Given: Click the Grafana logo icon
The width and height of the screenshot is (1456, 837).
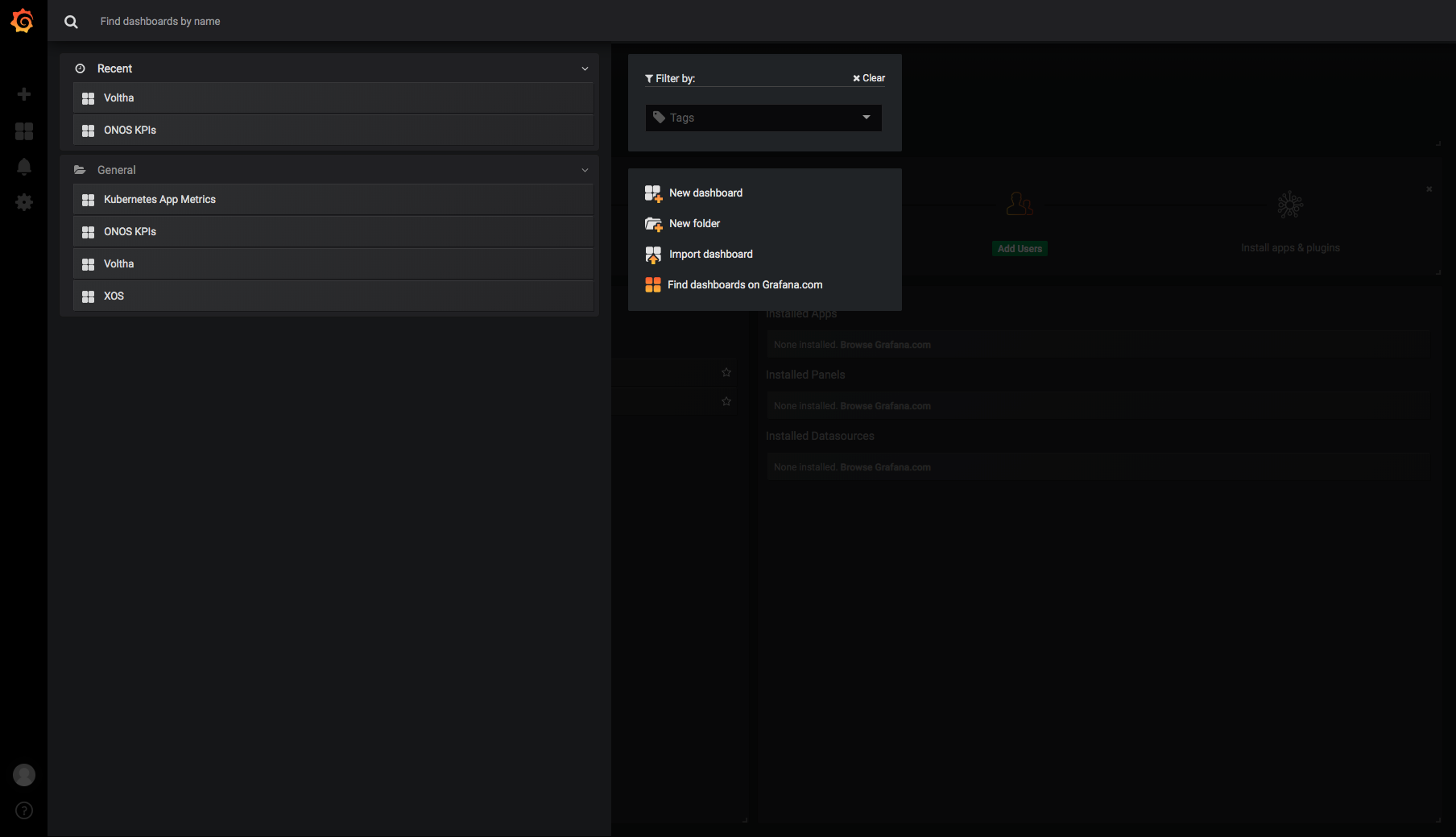Looking at the screenshot, I should pos(23,21).
